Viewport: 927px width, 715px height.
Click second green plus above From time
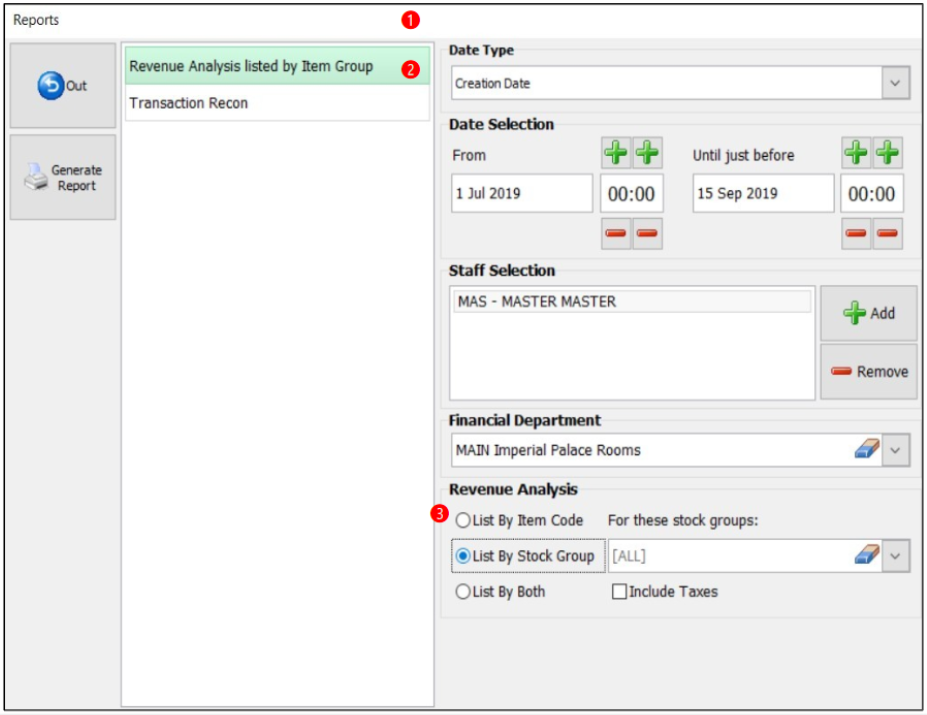coord(647,153)
